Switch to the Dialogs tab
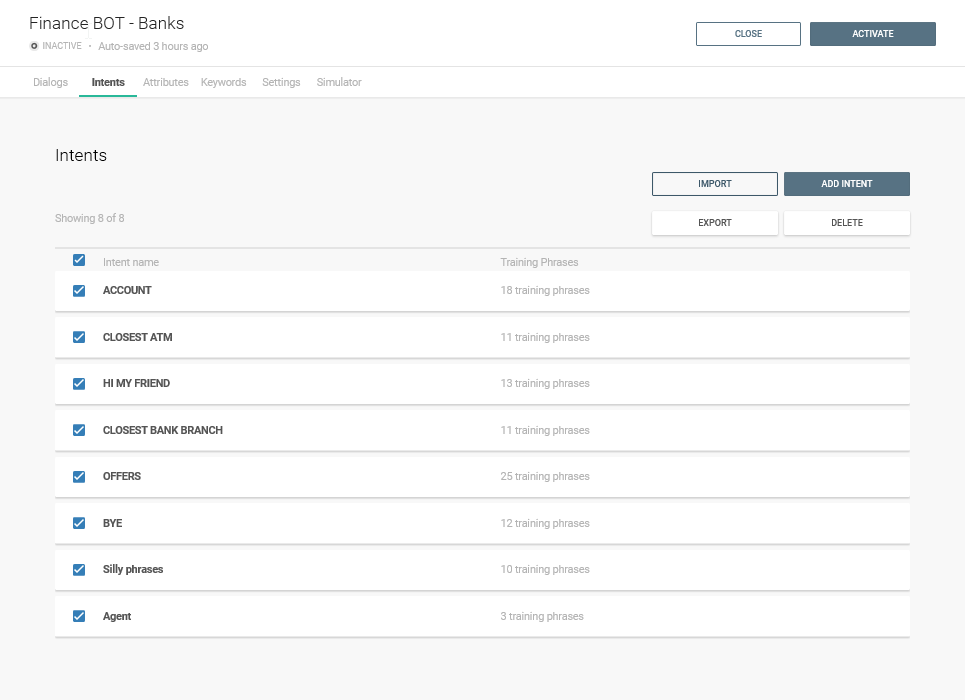This screenshot has width=965, height=700. [50, 82]
